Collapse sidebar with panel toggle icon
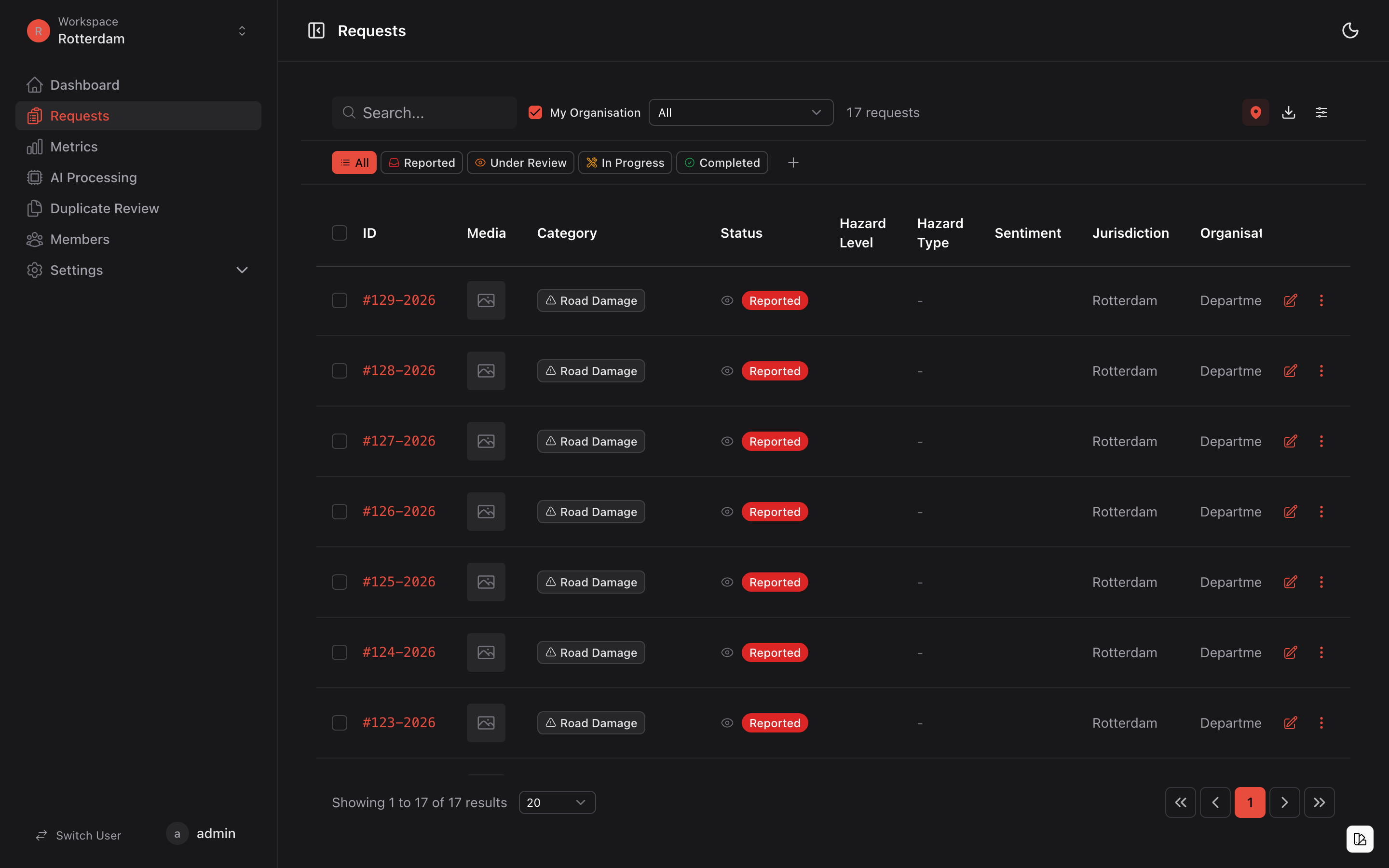1389x868 pixels. click(x=316, y=30)
